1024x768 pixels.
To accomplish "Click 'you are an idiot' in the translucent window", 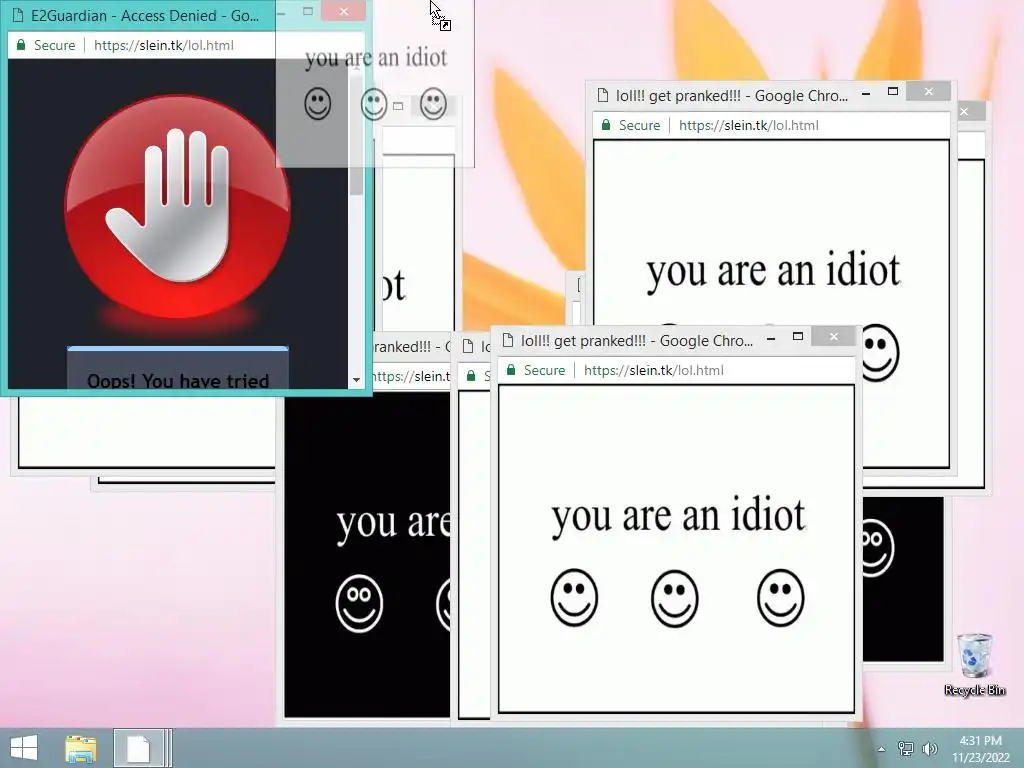I will 376,57.
